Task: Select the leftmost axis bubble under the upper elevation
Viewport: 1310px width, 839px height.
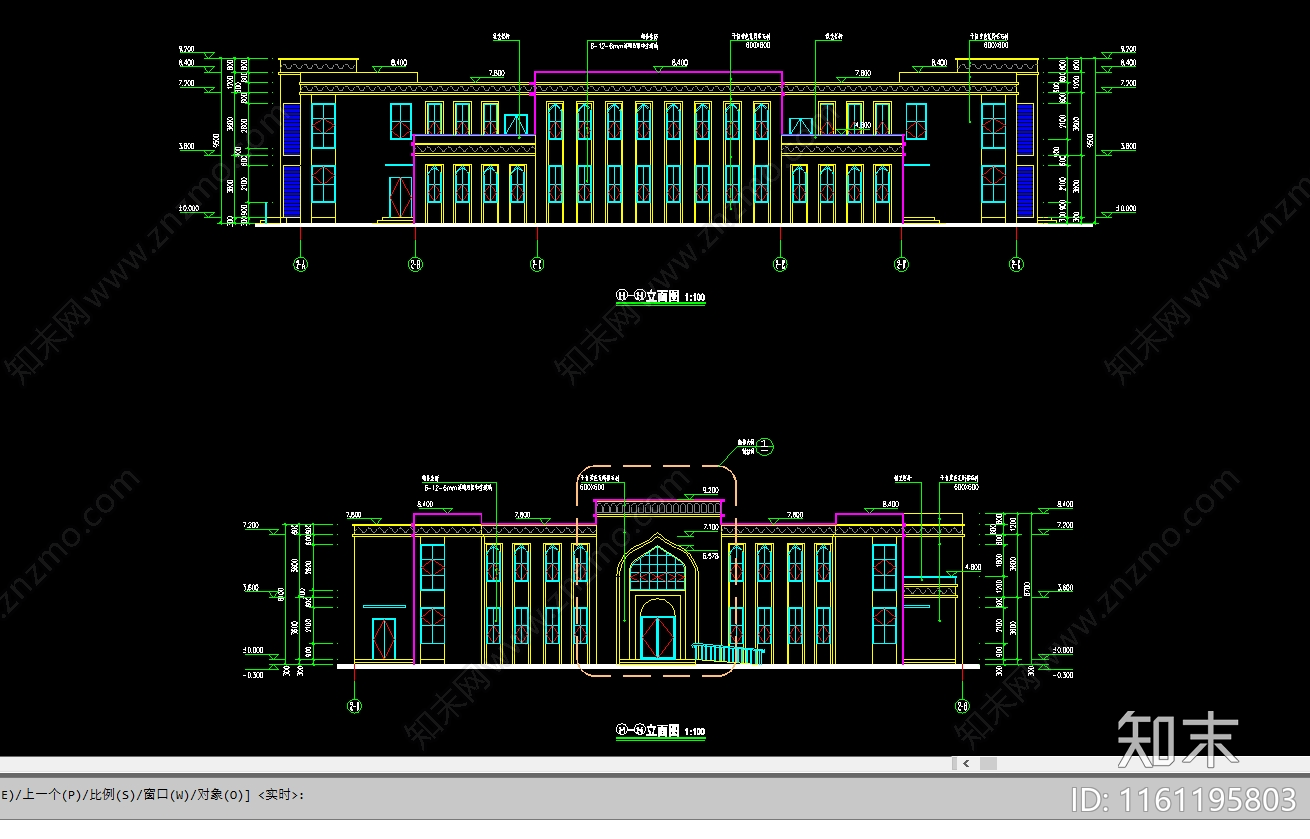Action: pyautogui.click(x=300, y=265)
